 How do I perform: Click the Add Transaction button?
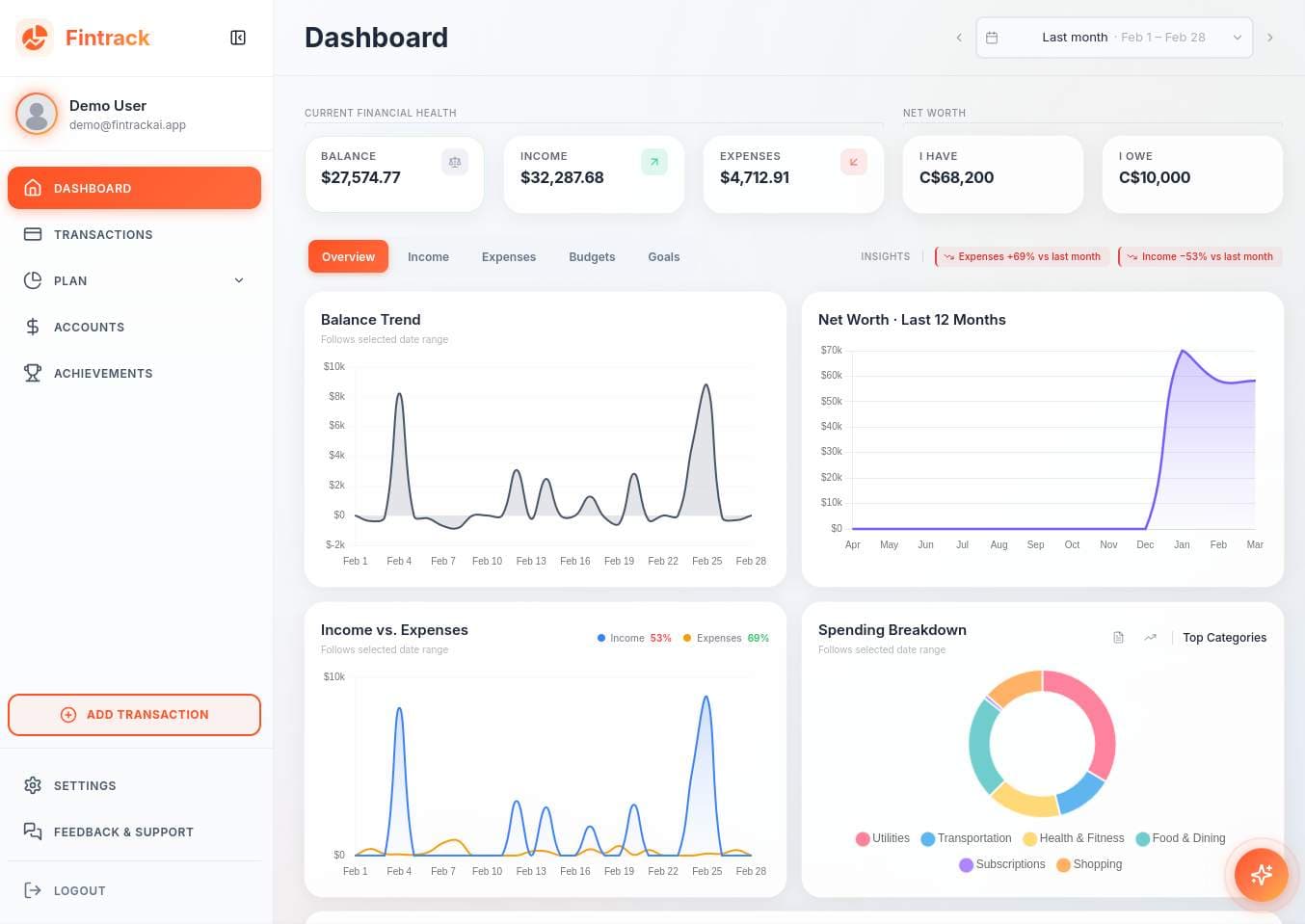[134, 714]
